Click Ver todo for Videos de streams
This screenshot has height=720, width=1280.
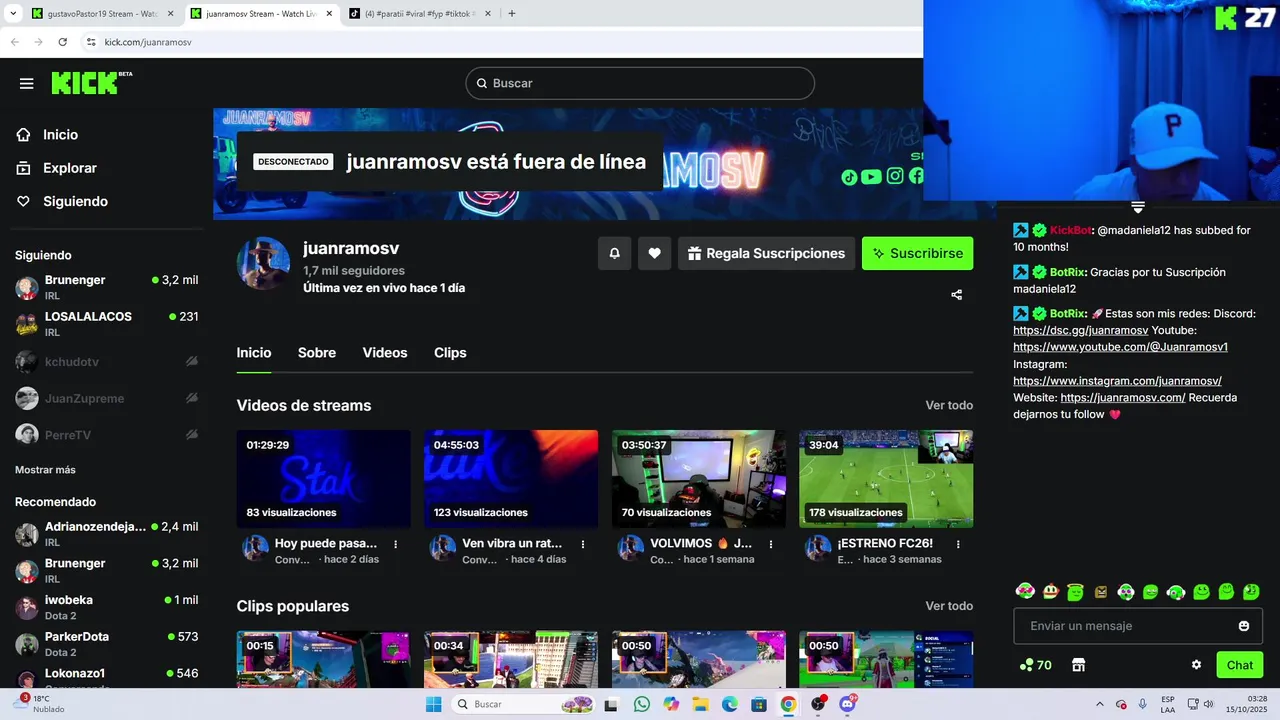pyautogui.click(x=949, y=405)
